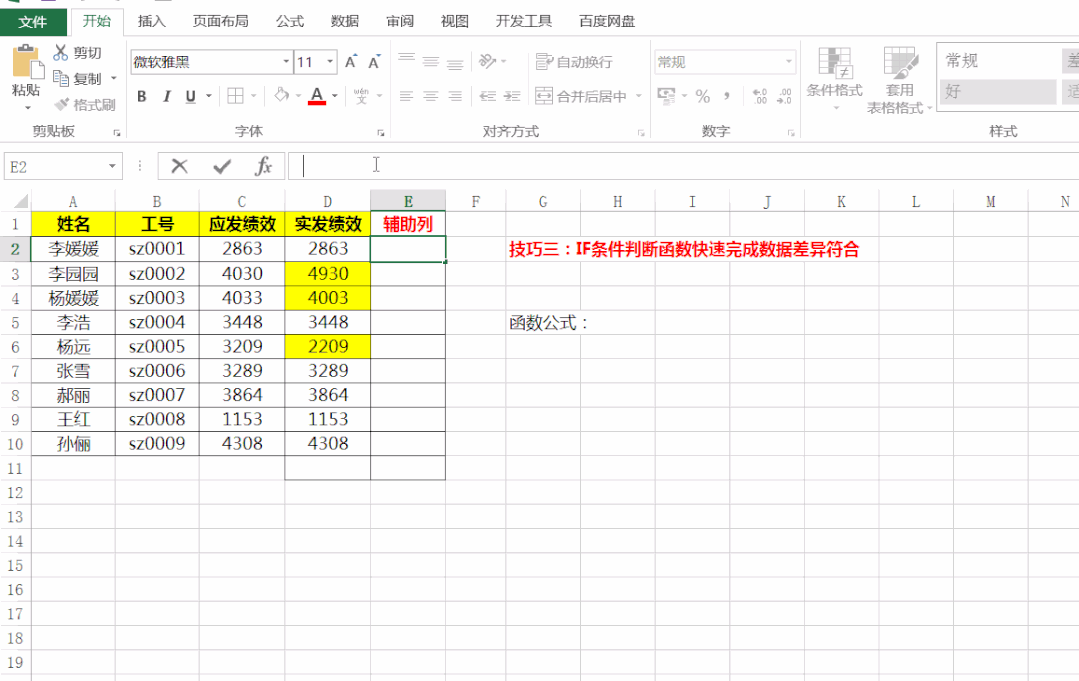
Task: Click 辅助列 header cell
Action: coord(408,224)
